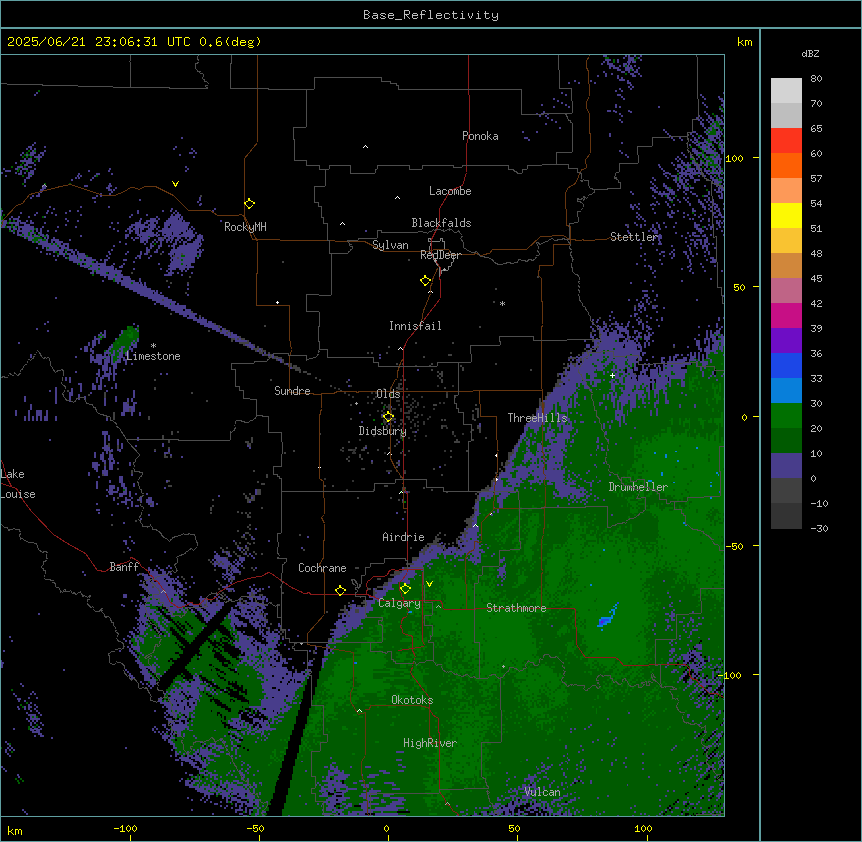Screen dimensions: 862x842
Task: Select the darkest gray -10 to -30 swatch
Action: pyautogui.click(x=786, y=516)
